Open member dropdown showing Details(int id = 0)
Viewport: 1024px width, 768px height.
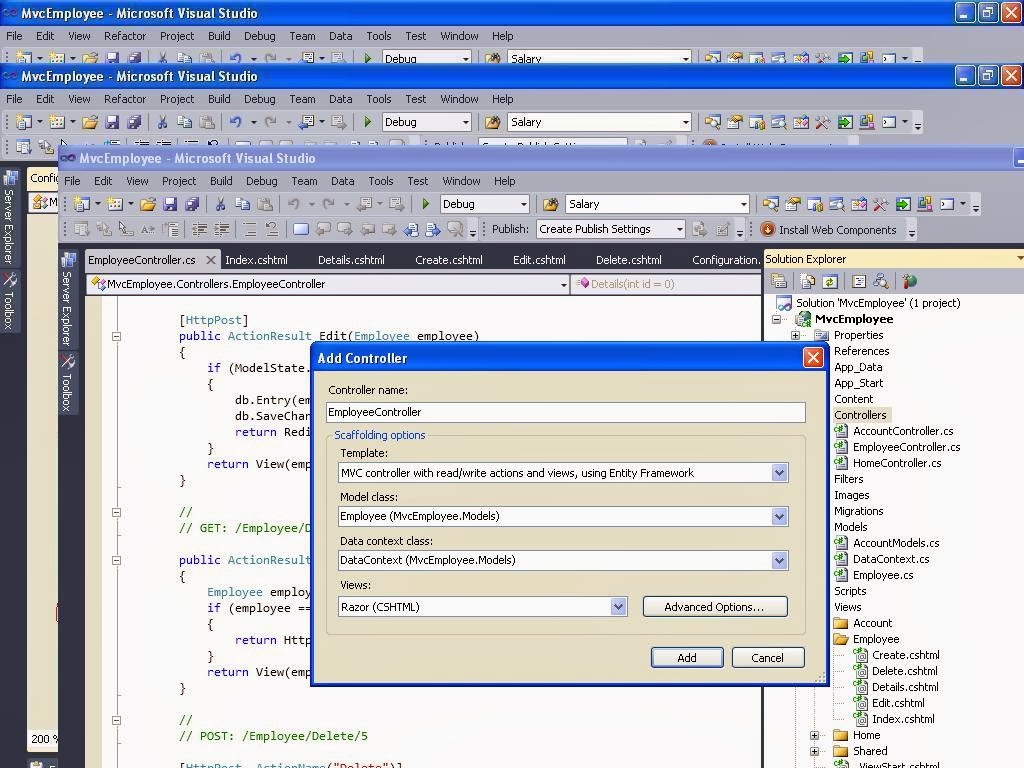click(x=665, y=284)
